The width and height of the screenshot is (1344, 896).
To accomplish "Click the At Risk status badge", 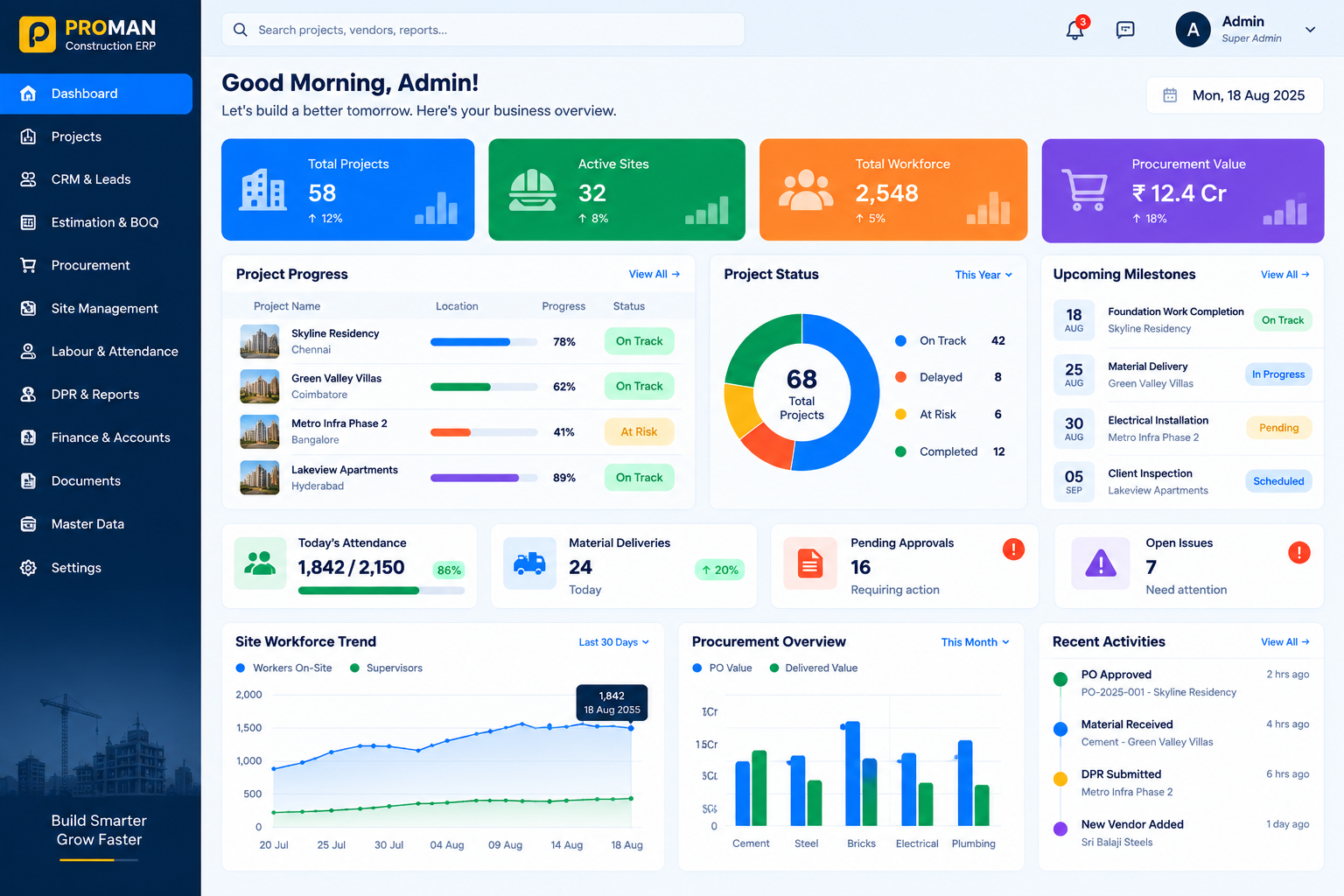I will coord(639,432).
